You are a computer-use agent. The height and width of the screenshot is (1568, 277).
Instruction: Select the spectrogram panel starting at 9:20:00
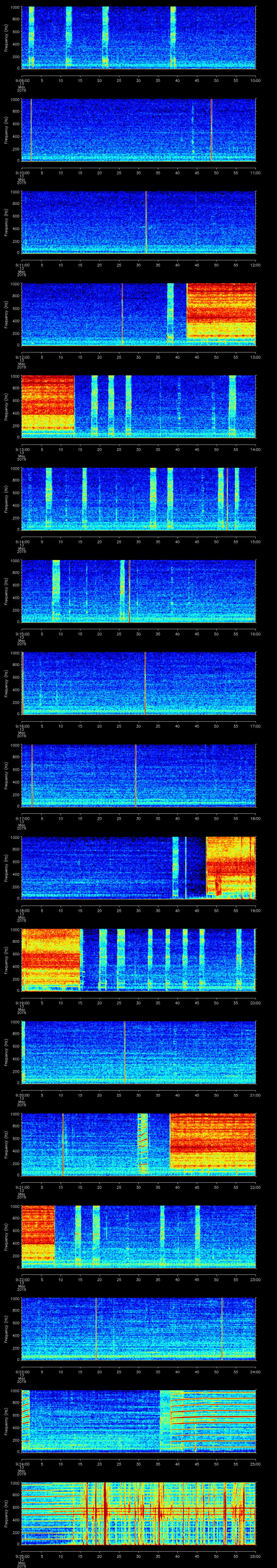click(139, 1052)
